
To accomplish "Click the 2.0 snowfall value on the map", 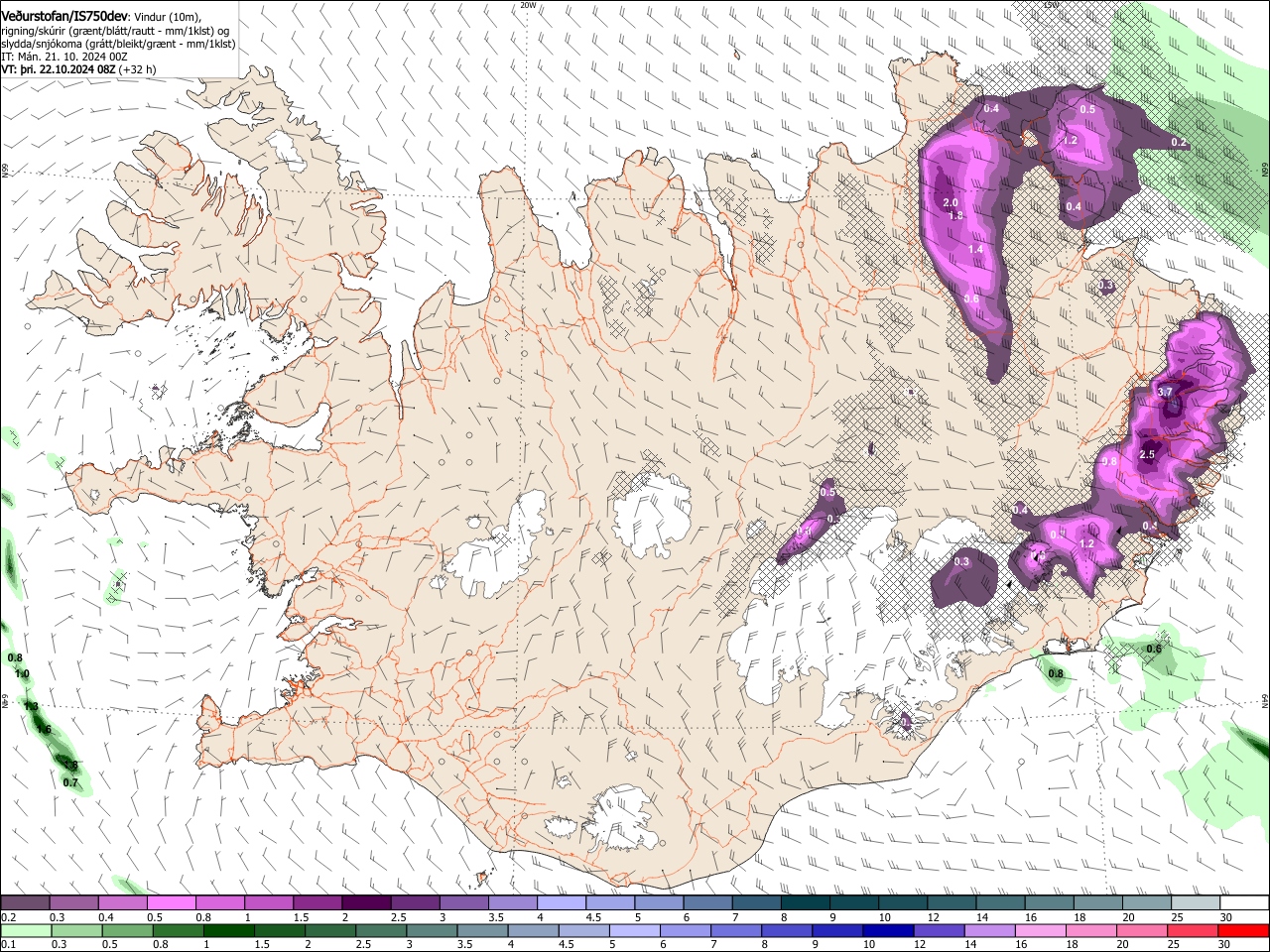I will coord(951,202).
